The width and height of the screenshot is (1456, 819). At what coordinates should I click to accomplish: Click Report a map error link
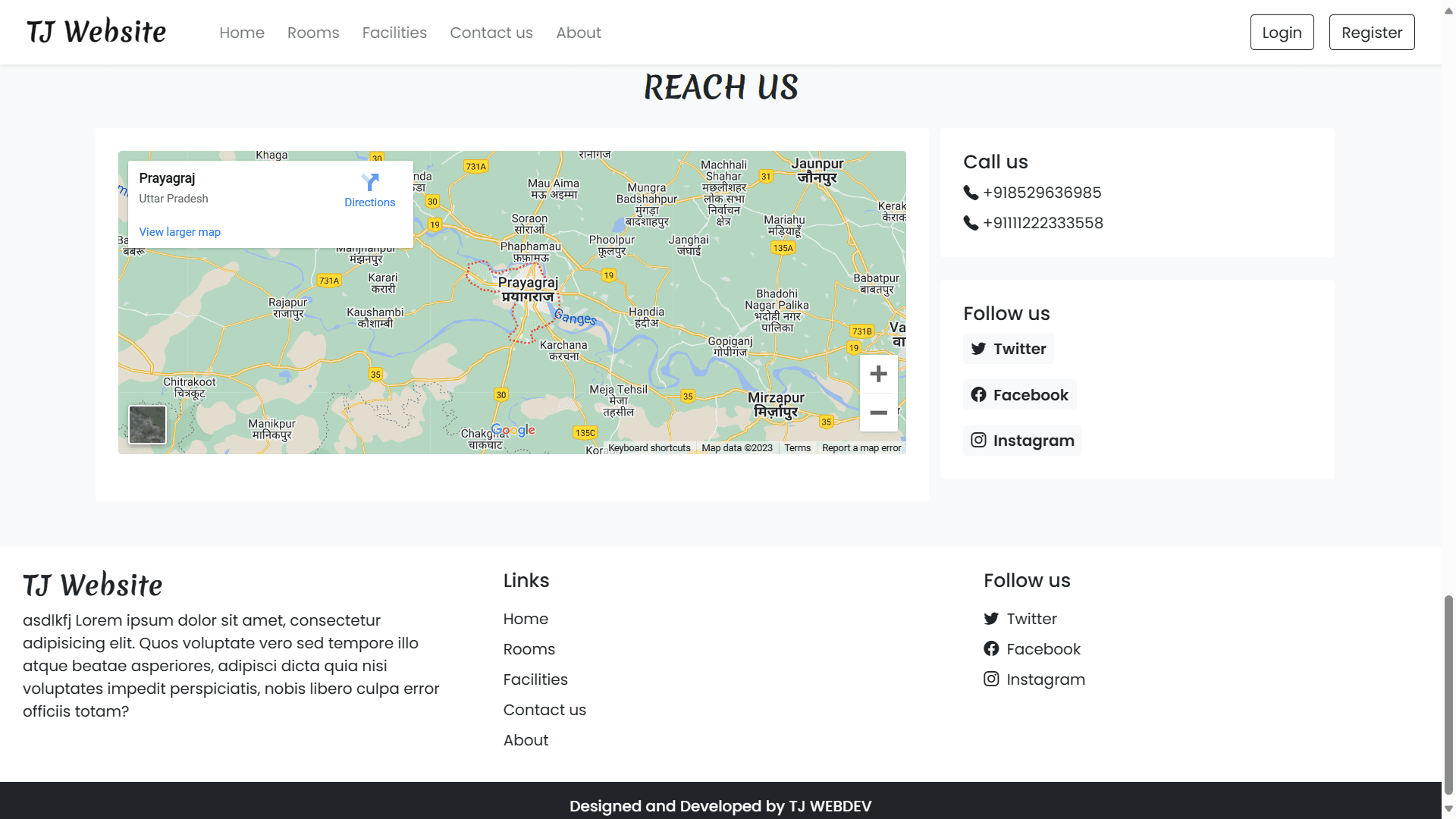(861, 447)
